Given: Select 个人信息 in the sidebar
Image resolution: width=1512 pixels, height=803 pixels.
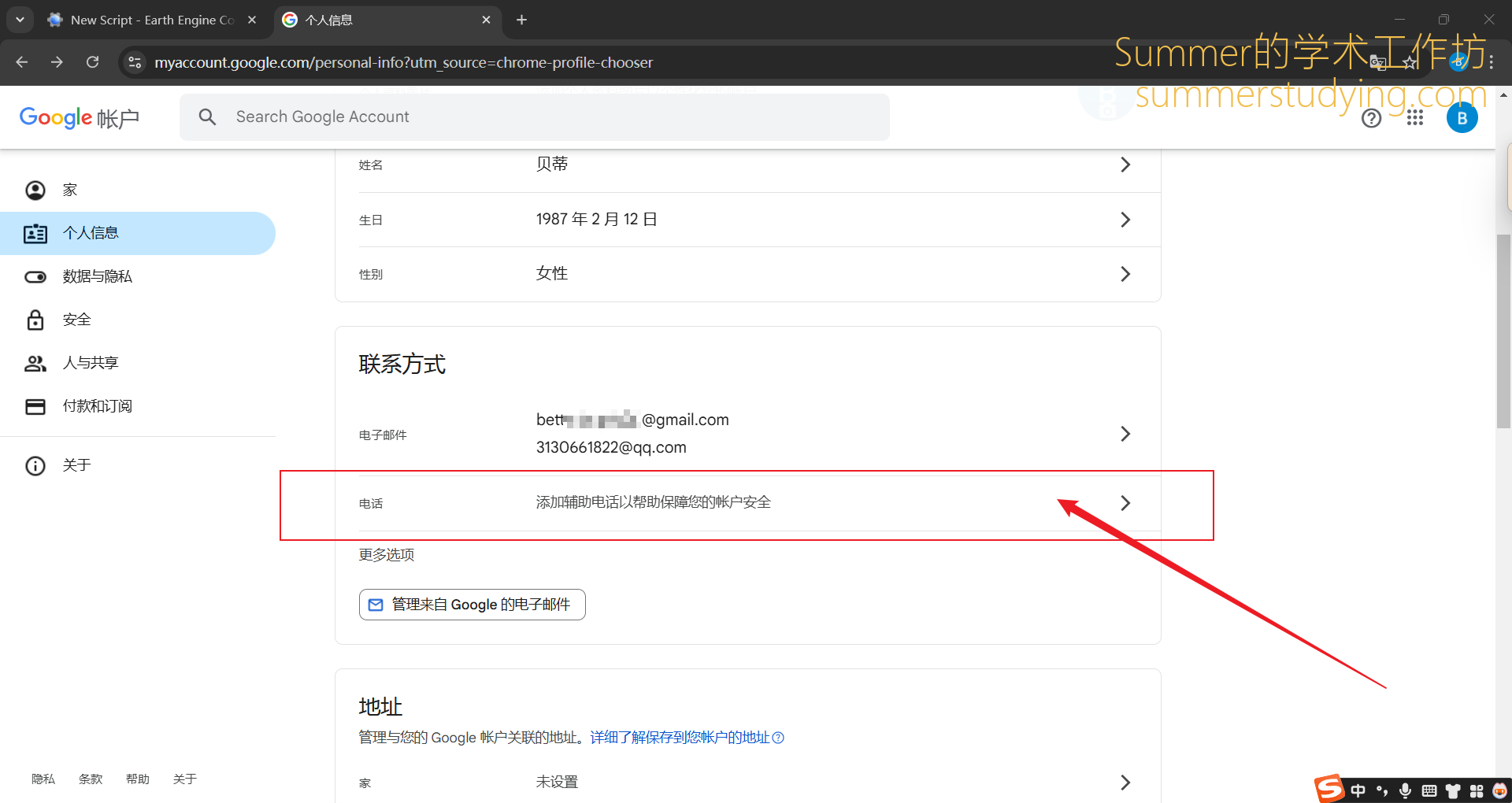Looking at the screenshot, I should point(138,233).
